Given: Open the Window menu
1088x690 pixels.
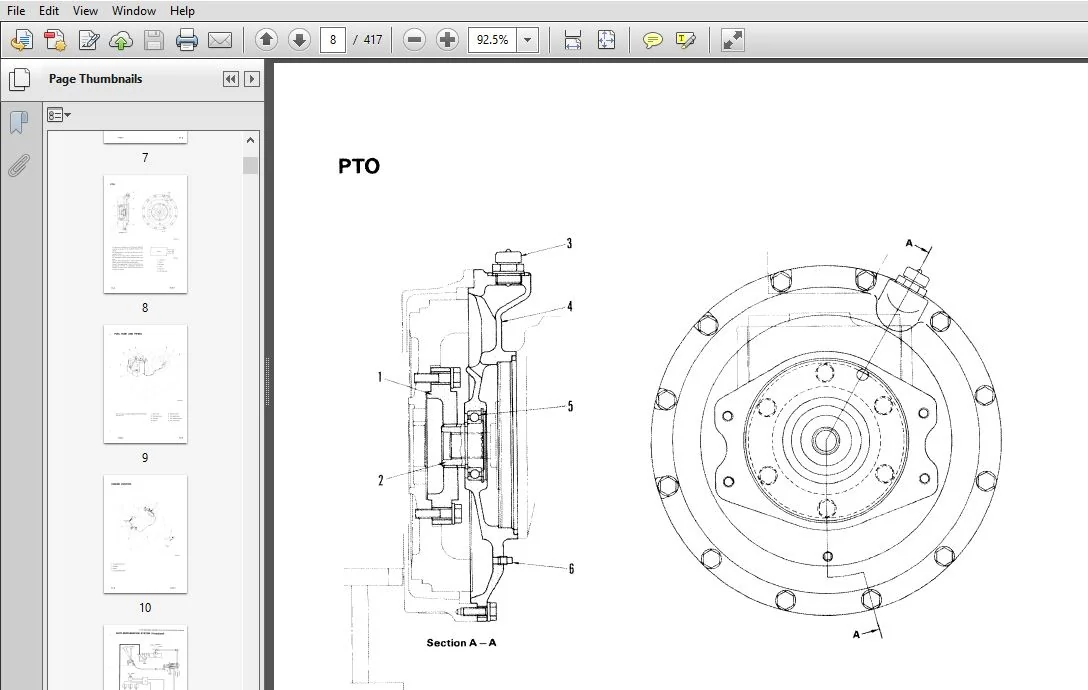Looking at the screenshot, I should point(134,10).
